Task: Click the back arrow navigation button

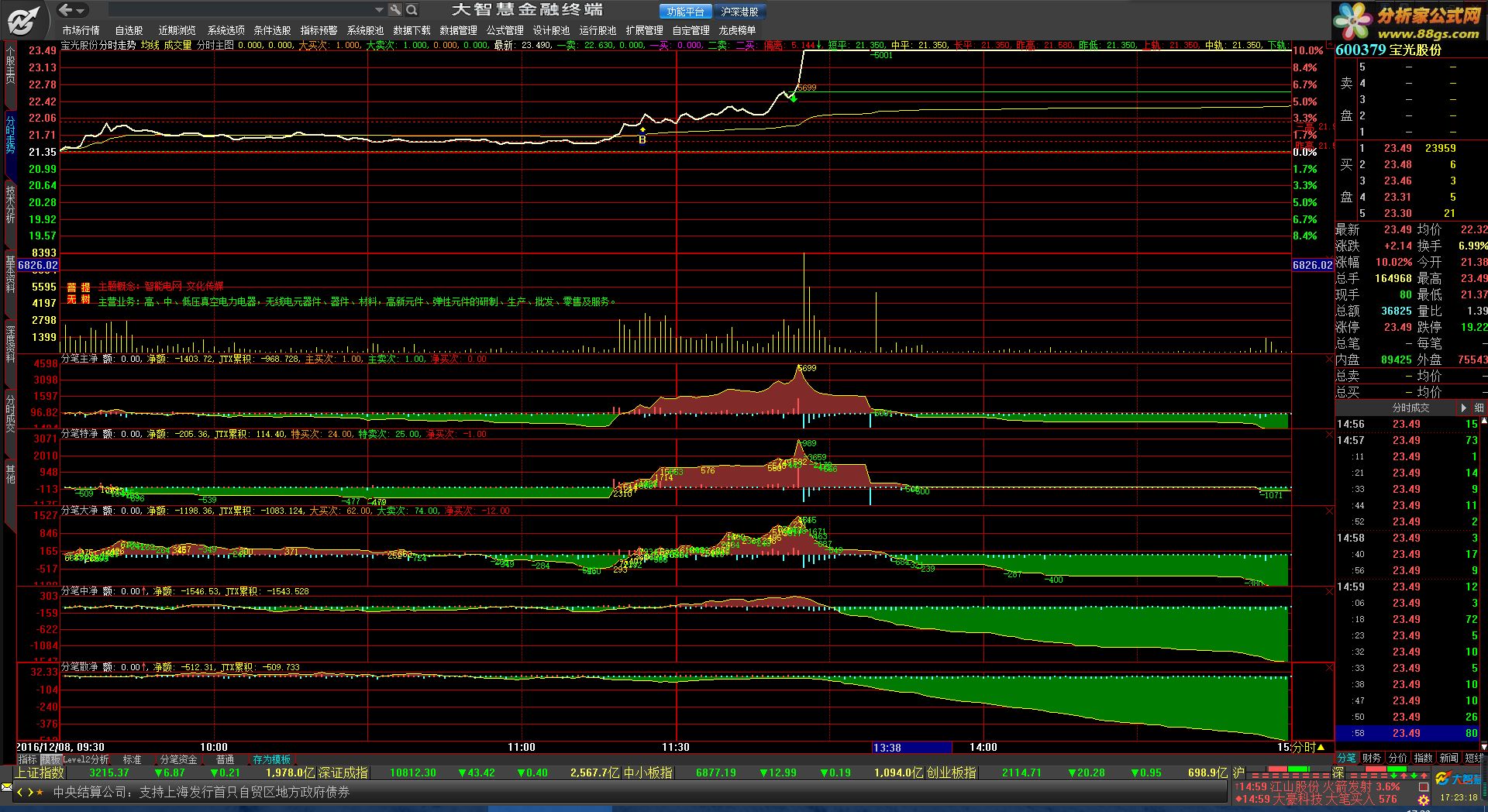Action: coord(65,10)
